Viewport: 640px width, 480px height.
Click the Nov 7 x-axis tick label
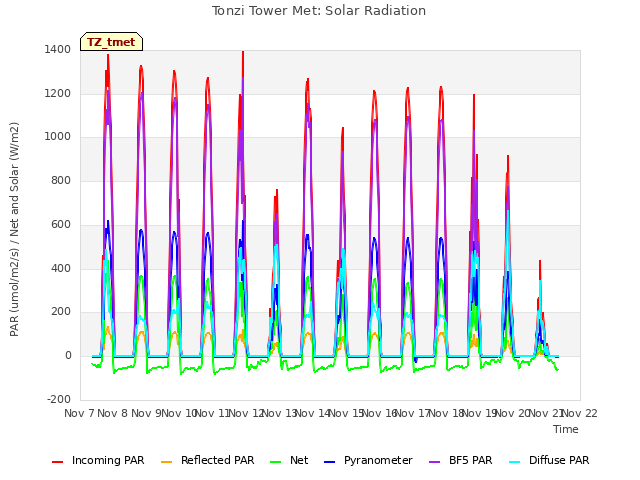80,413
